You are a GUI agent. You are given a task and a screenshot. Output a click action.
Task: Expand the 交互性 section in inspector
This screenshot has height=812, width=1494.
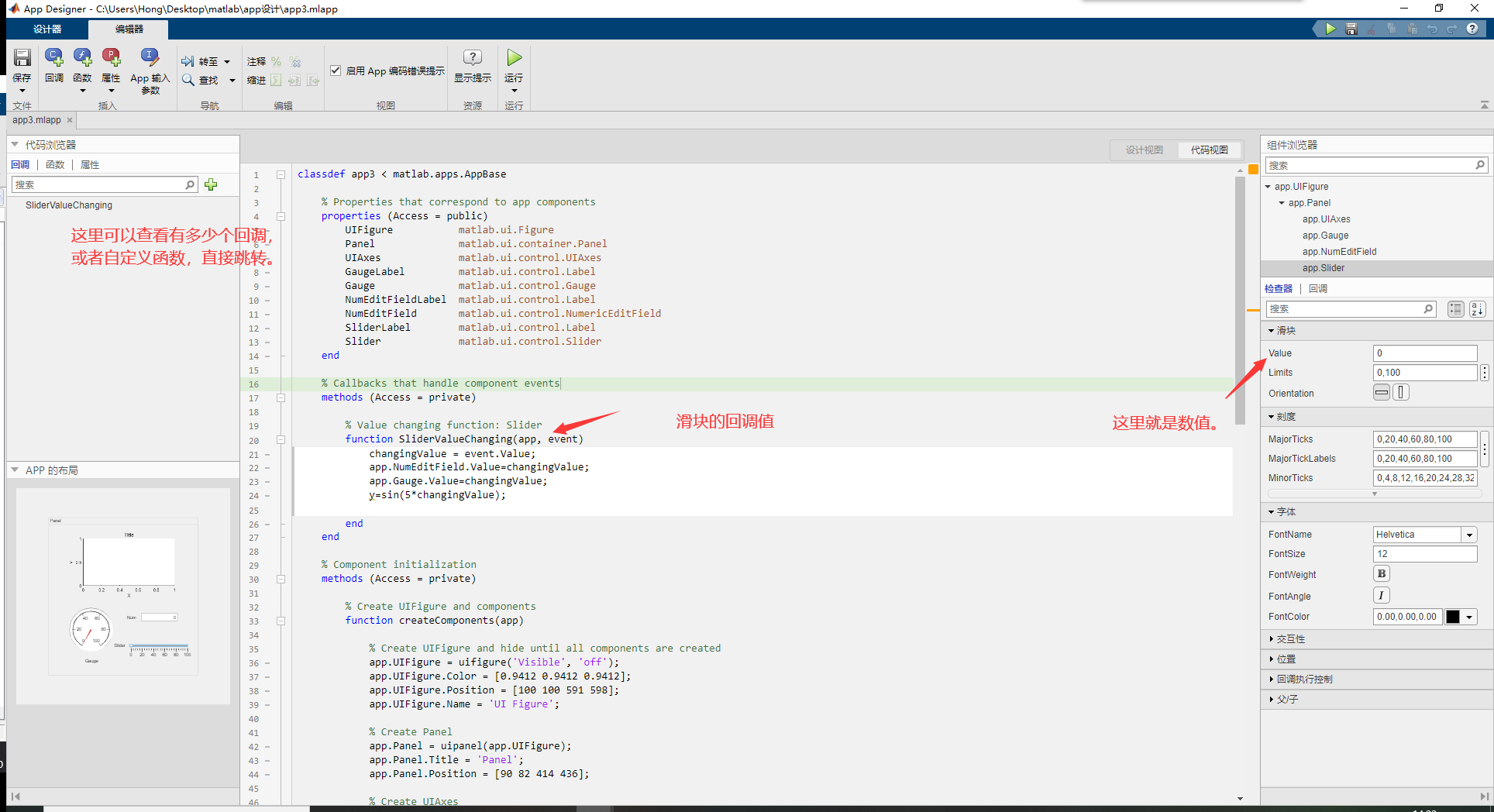tap(1272, 639)
